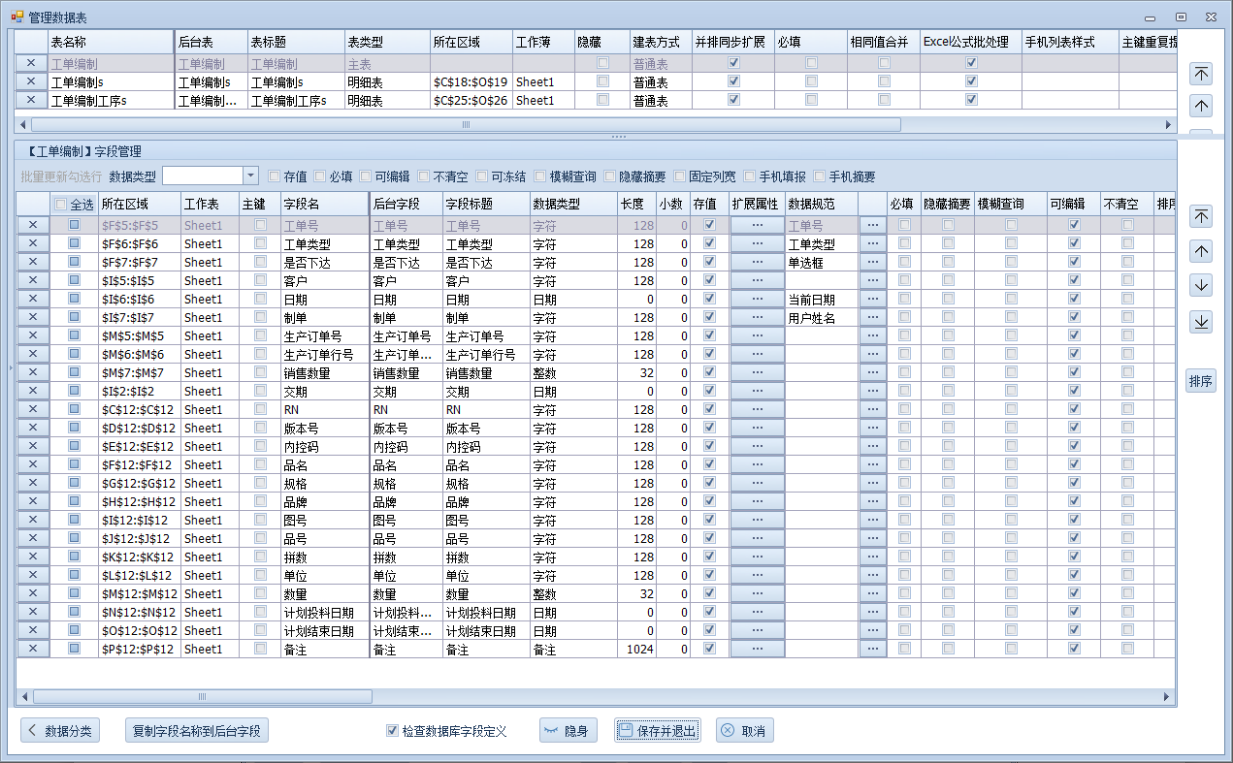Click the field grid horizontal scrollbar
This screenshot has width=1233, height=763.
202,696
